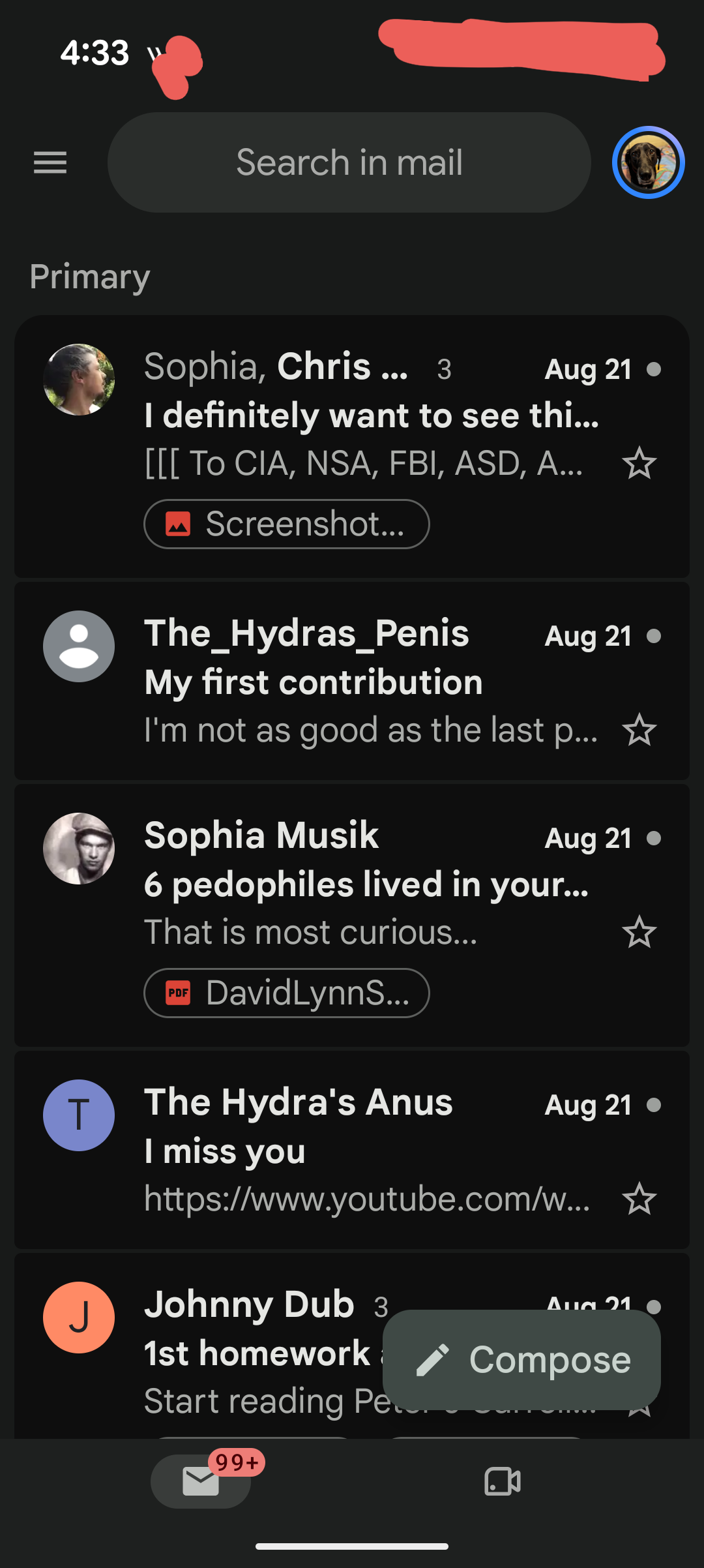This screenshot has width=704, height=1568.
Task: Select the Sophia, Chris thread avatar photo
Action: tap(79, 380)
